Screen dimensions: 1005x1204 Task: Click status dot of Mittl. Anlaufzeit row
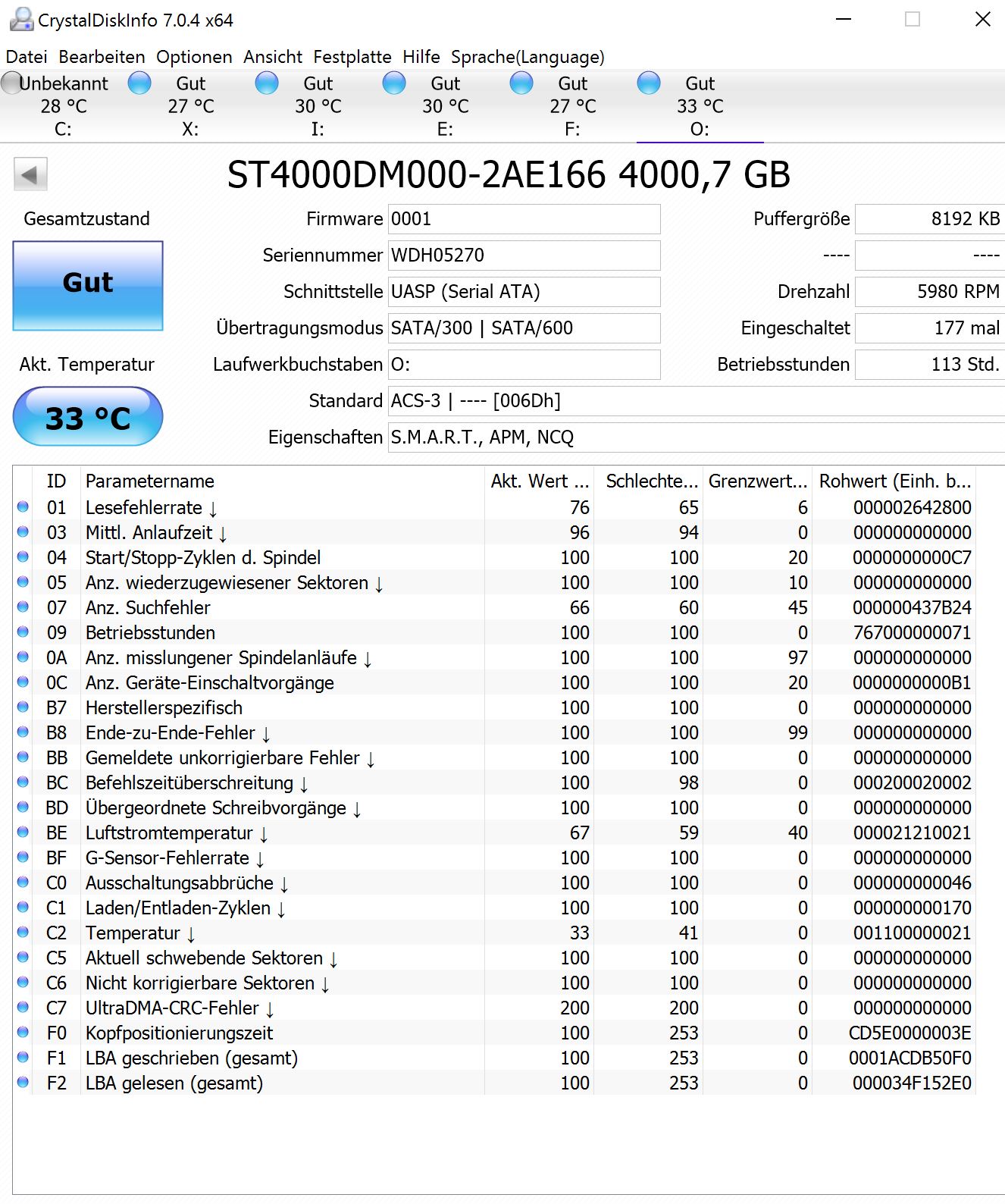click(23, 531)
